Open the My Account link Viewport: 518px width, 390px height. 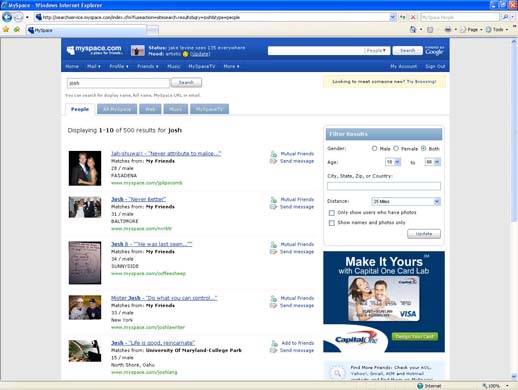(x=403, y=66)
